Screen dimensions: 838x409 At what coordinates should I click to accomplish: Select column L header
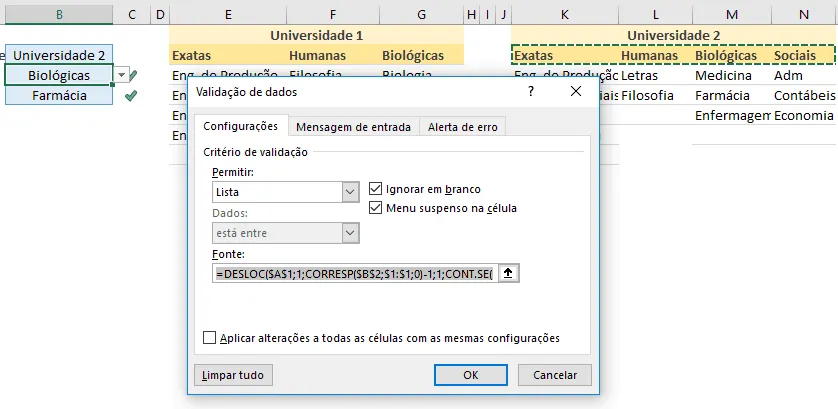pyautogui.click(x=656, y=14)
